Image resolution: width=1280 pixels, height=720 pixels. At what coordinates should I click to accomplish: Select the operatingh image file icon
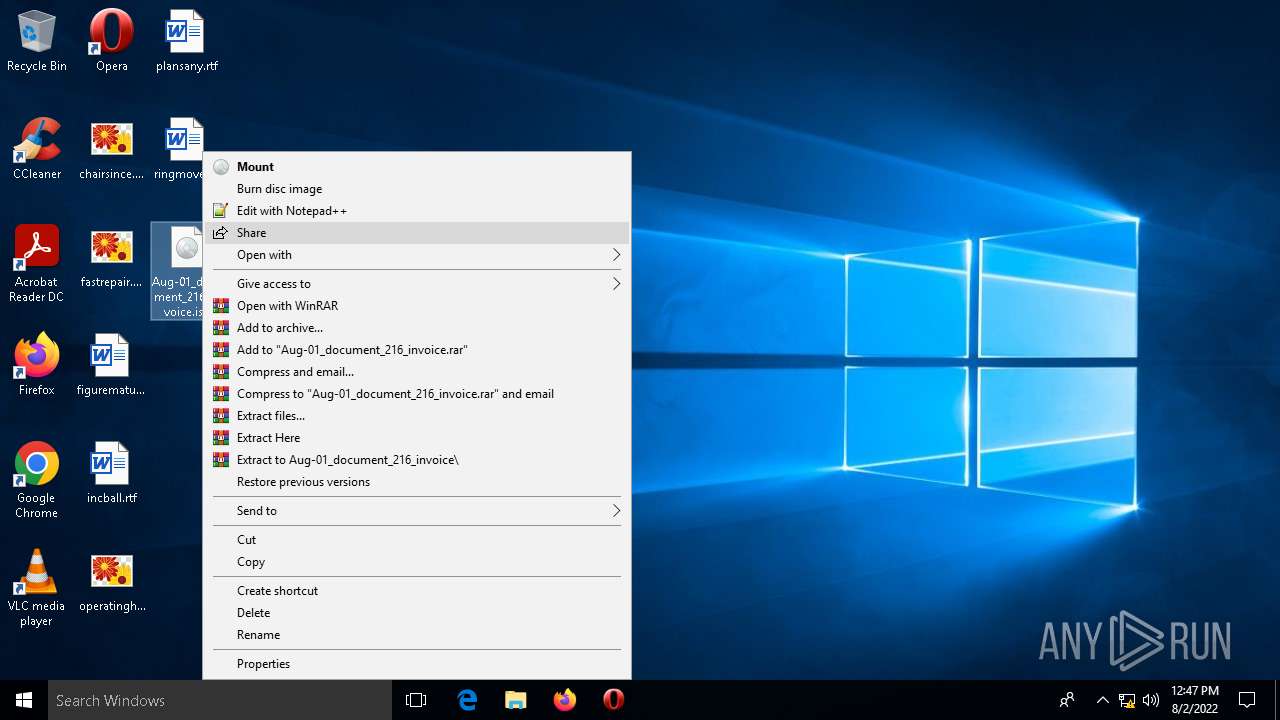point(112,581)
